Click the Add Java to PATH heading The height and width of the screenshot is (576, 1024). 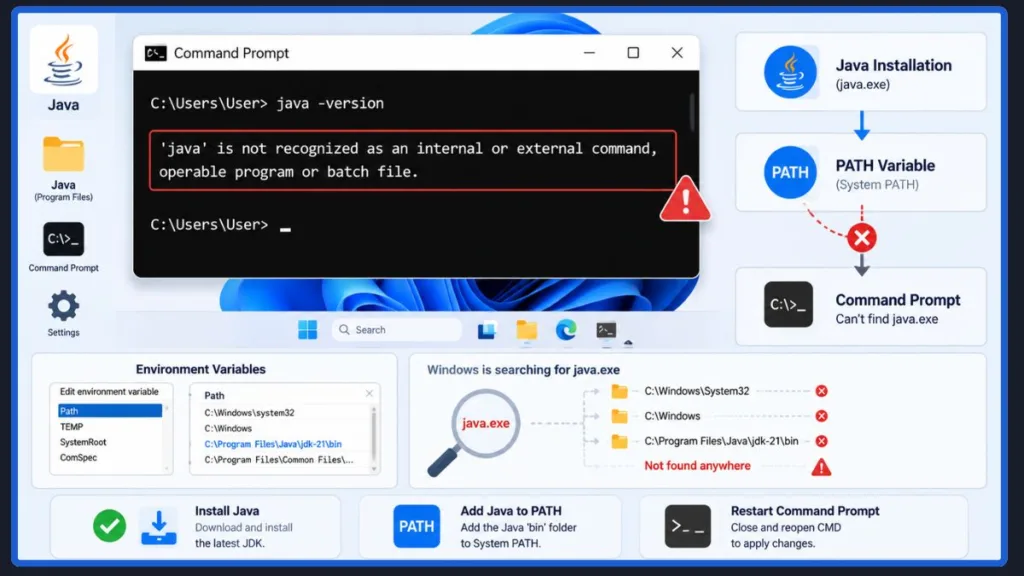[x=511, y=511]
